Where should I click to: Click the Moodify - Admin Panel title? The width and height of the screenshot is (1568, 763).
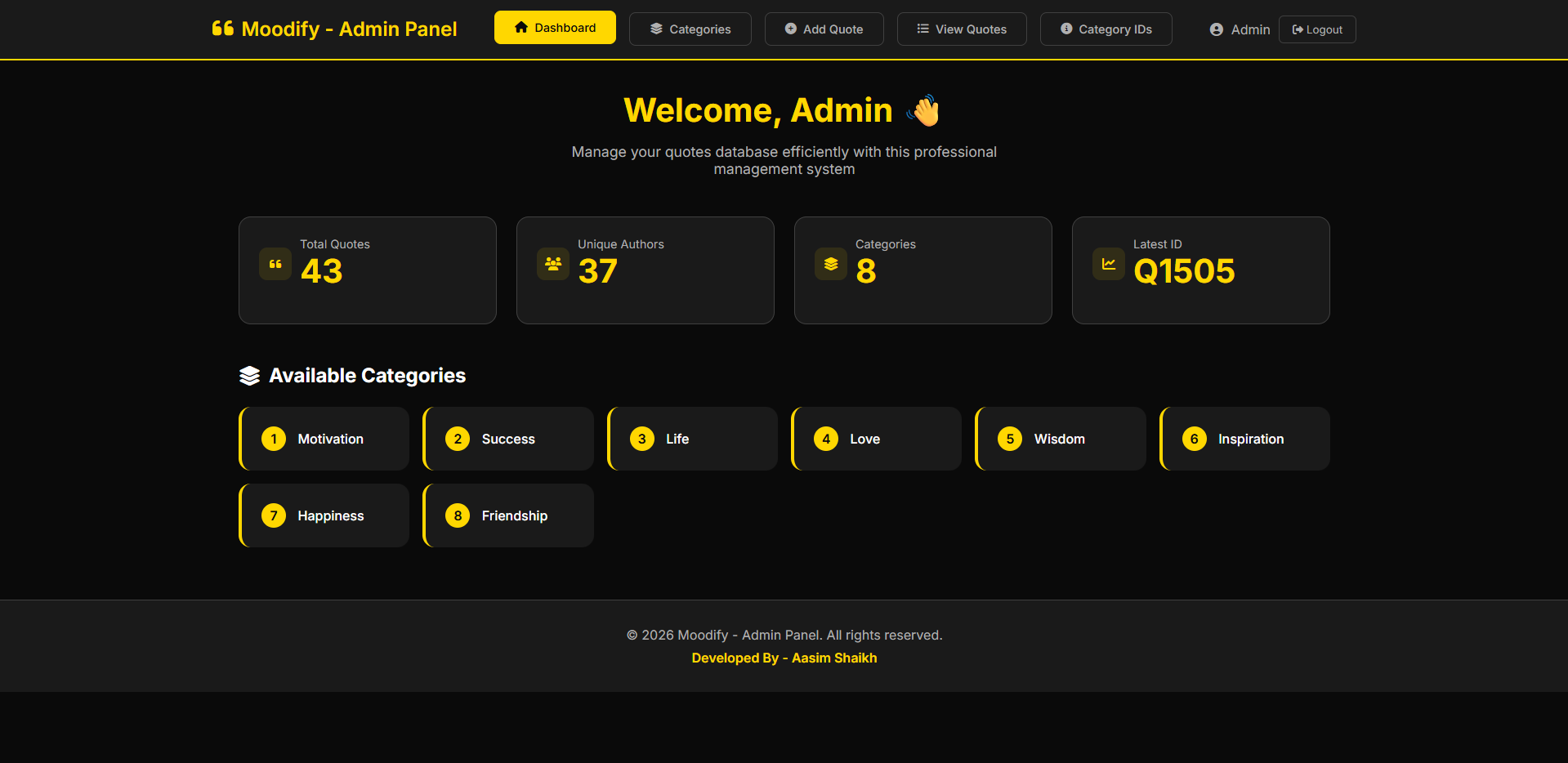(x=349, y=29)
